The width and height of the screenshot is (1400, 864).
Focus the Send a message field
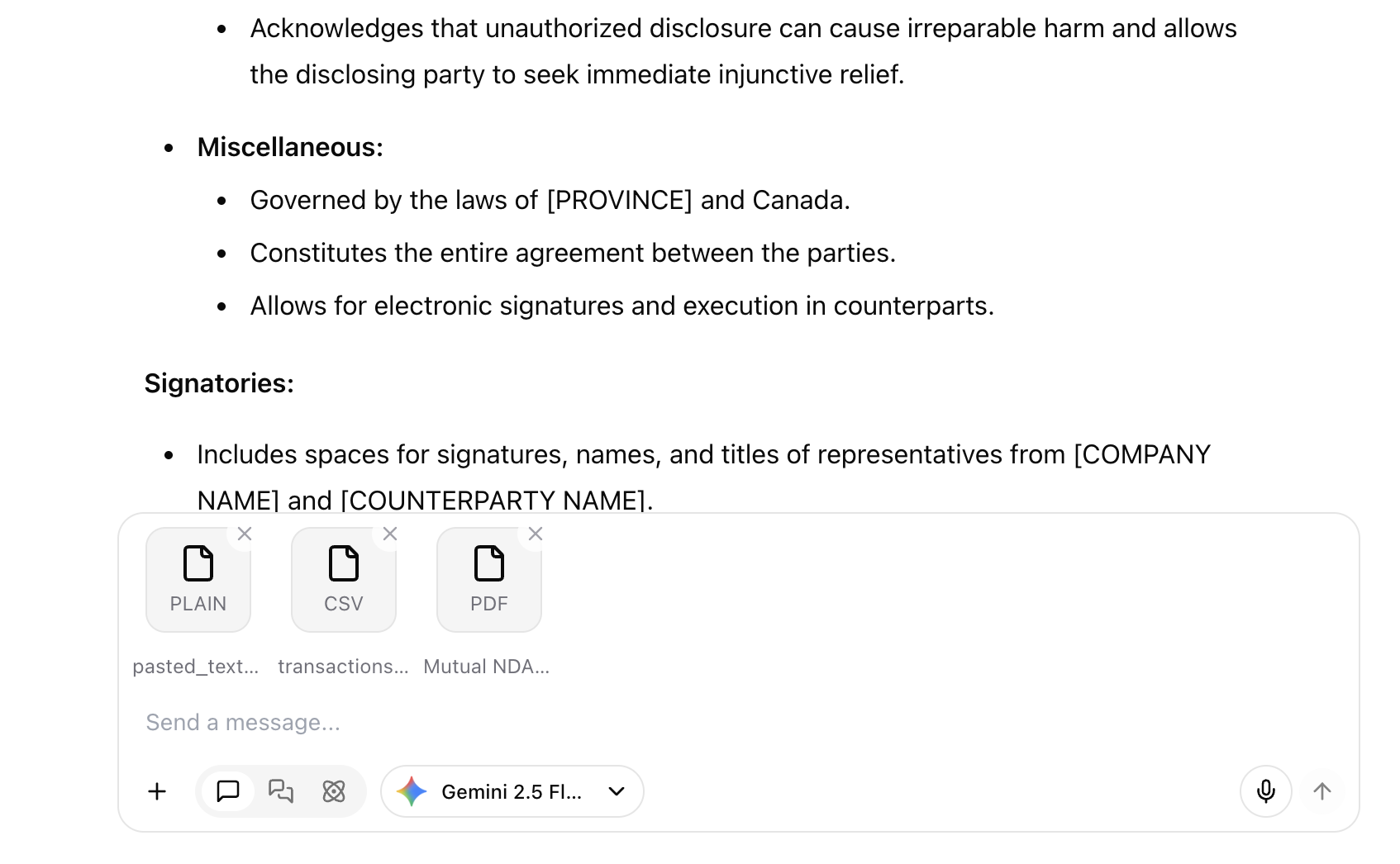[661, 723]
